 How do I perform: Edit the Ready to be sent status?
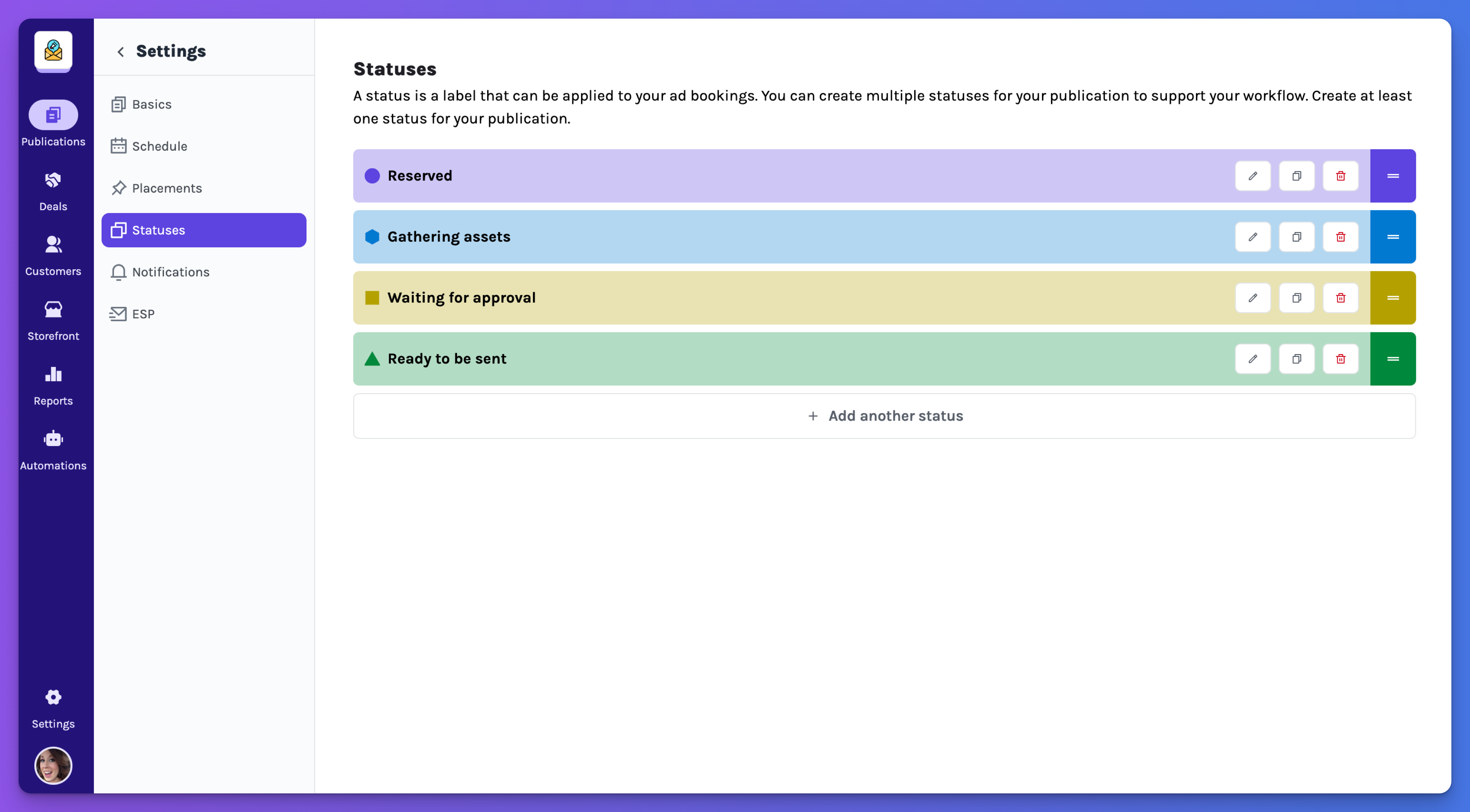click(1253, 359)
